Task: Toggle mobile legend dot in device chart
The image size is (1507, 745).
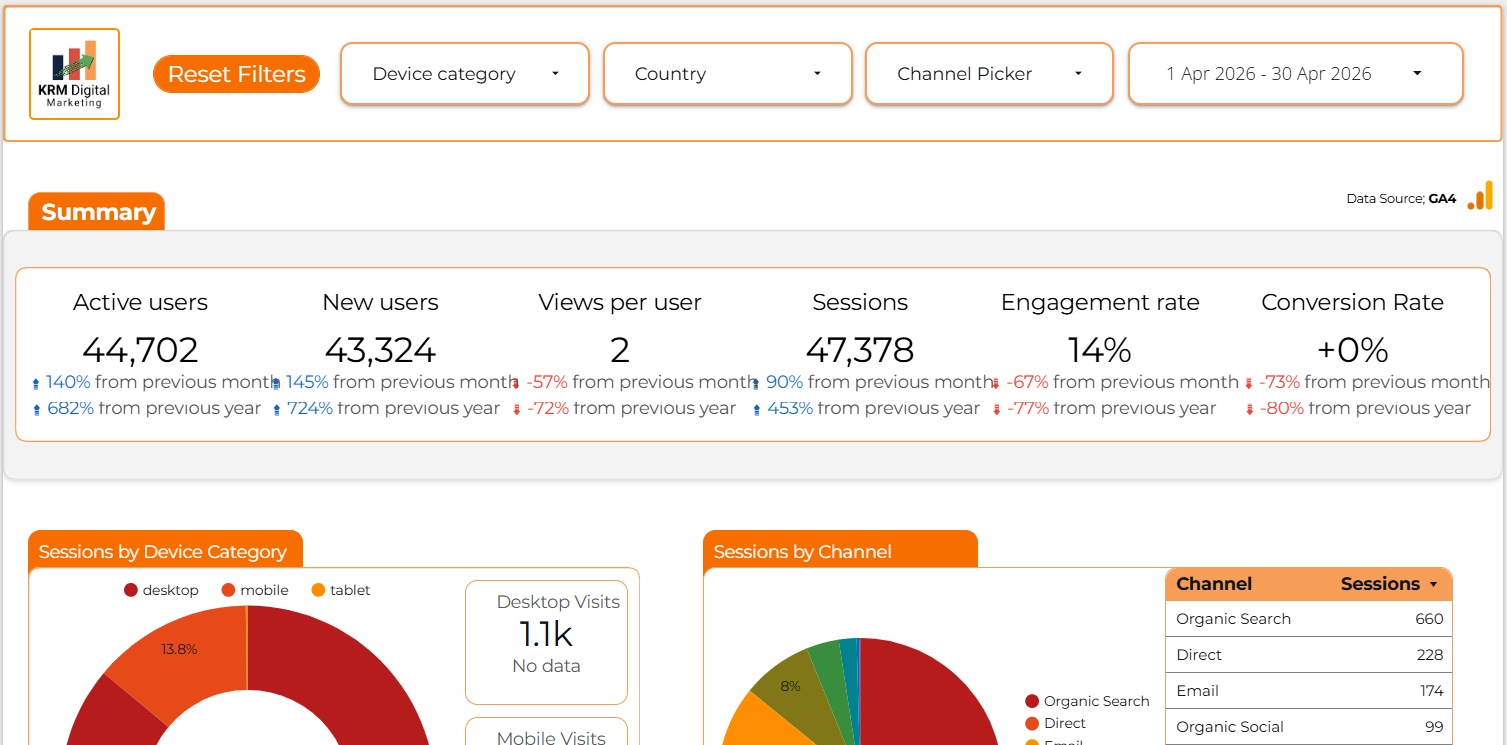Action: 228,590
